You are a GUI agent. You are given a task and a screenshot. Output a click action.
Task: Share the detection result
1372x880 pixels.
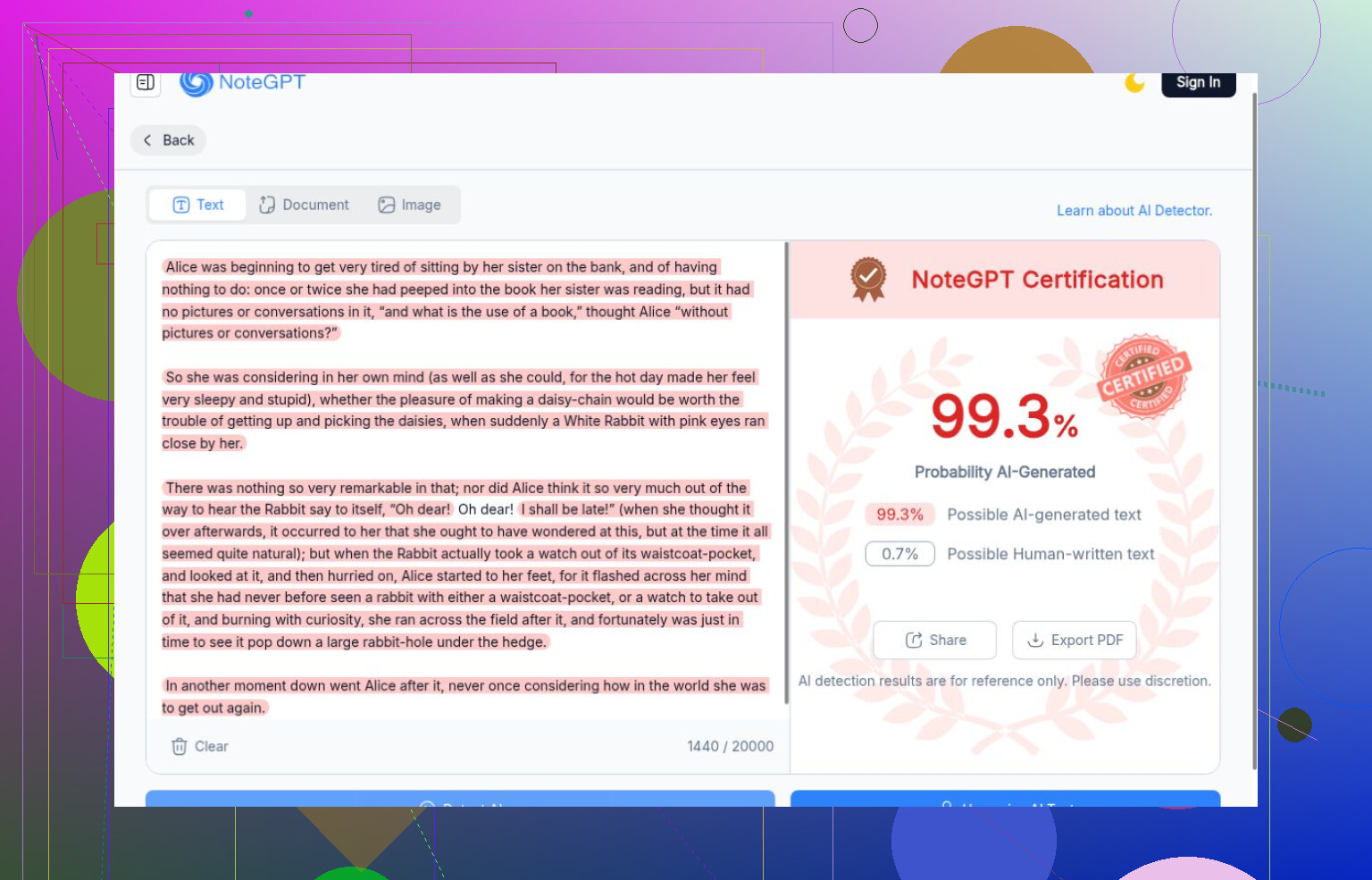tap(934, 640)
